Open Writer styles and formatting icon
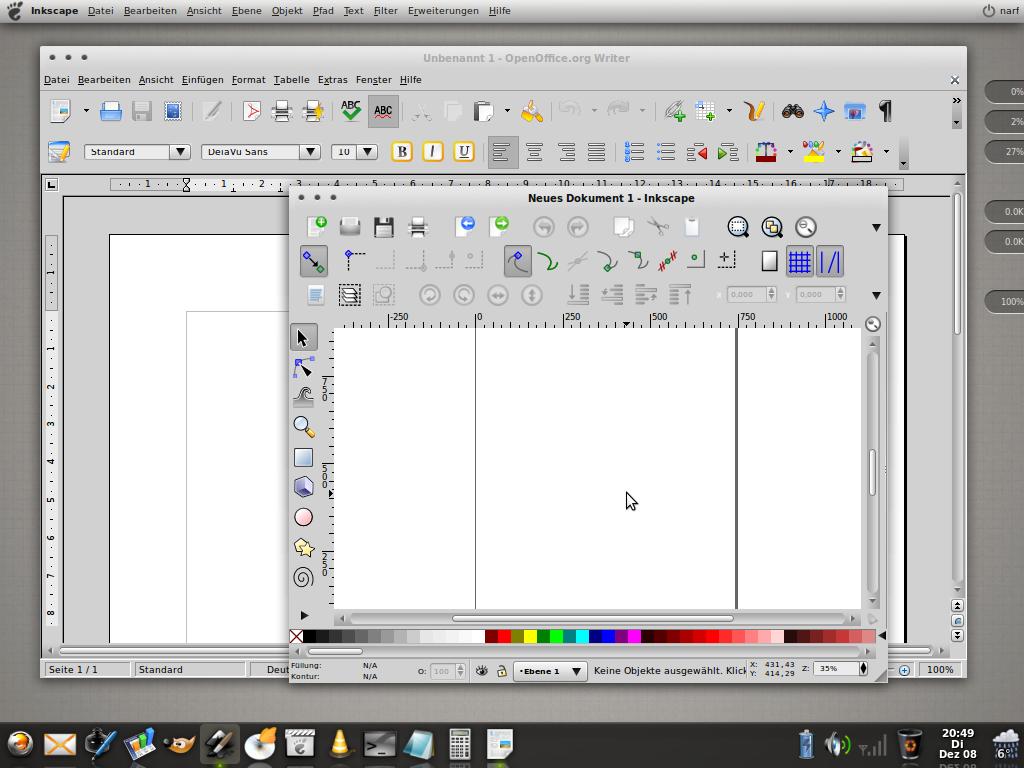Image resolution: width=1024 pixels, height=768 pixels. (59, 152)
